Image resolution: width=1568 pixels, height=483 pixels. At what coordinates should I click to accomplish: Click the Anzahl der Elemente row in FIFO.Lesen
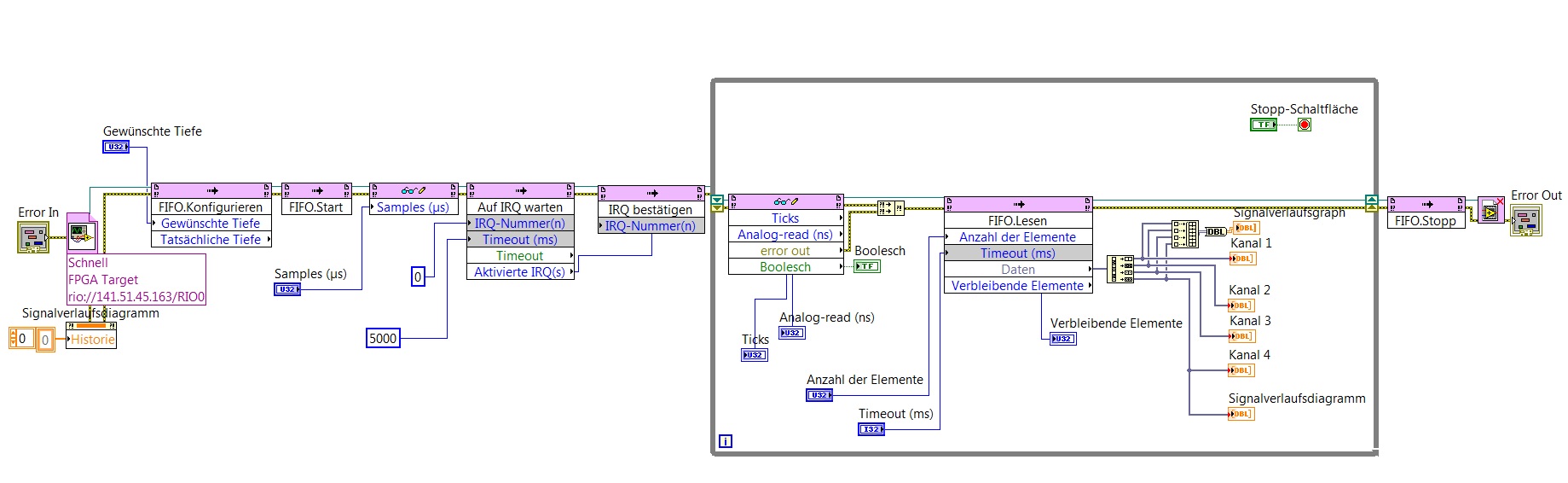(x=1018, y=237)
